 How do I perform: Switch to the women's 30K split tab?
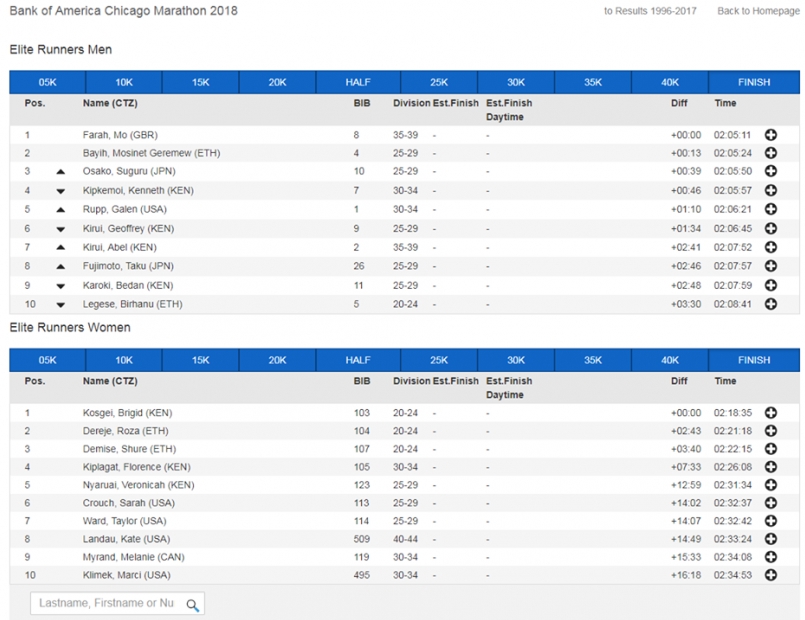[x=515, y=360]
